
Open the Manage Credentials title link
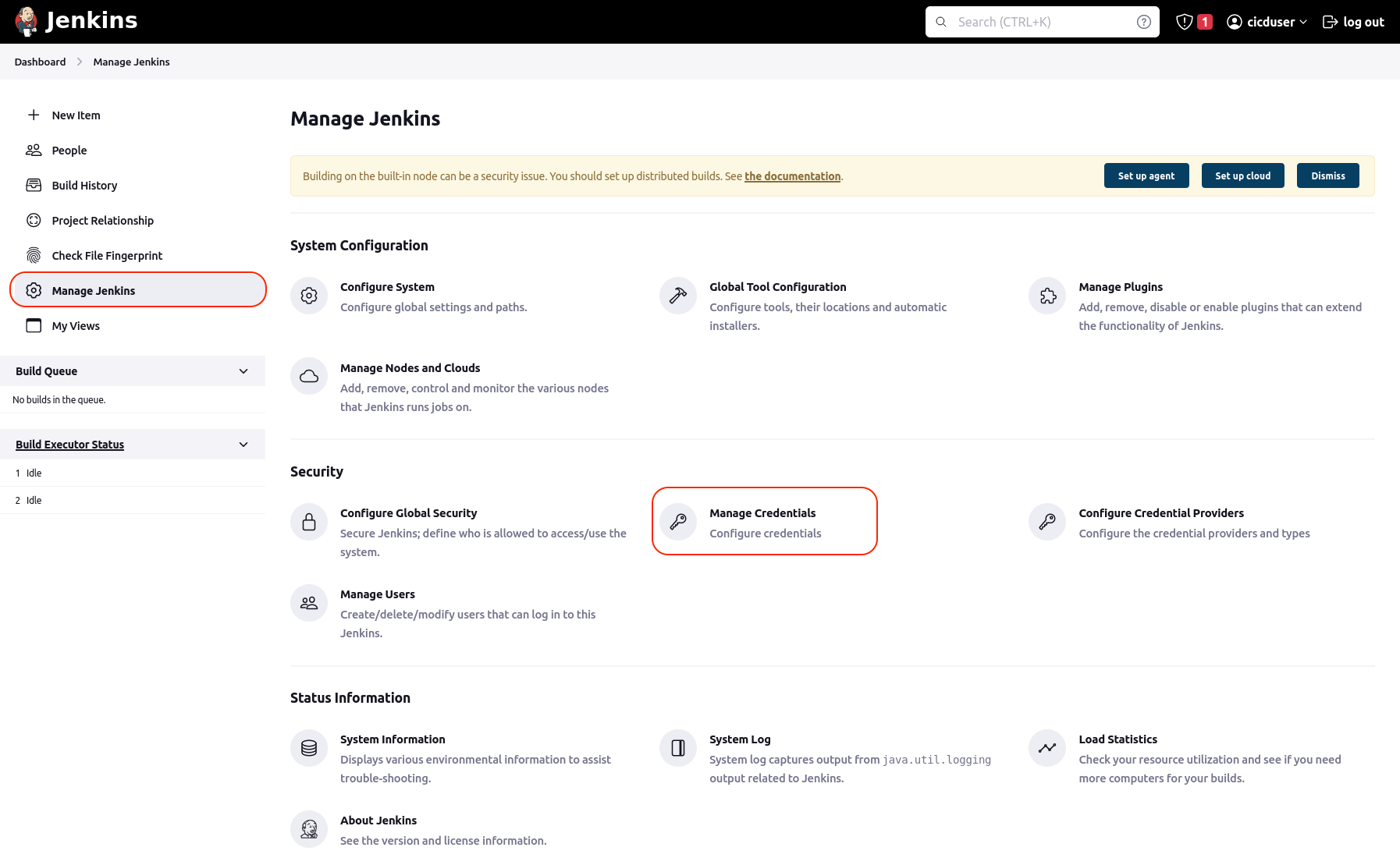pos(762,513)
